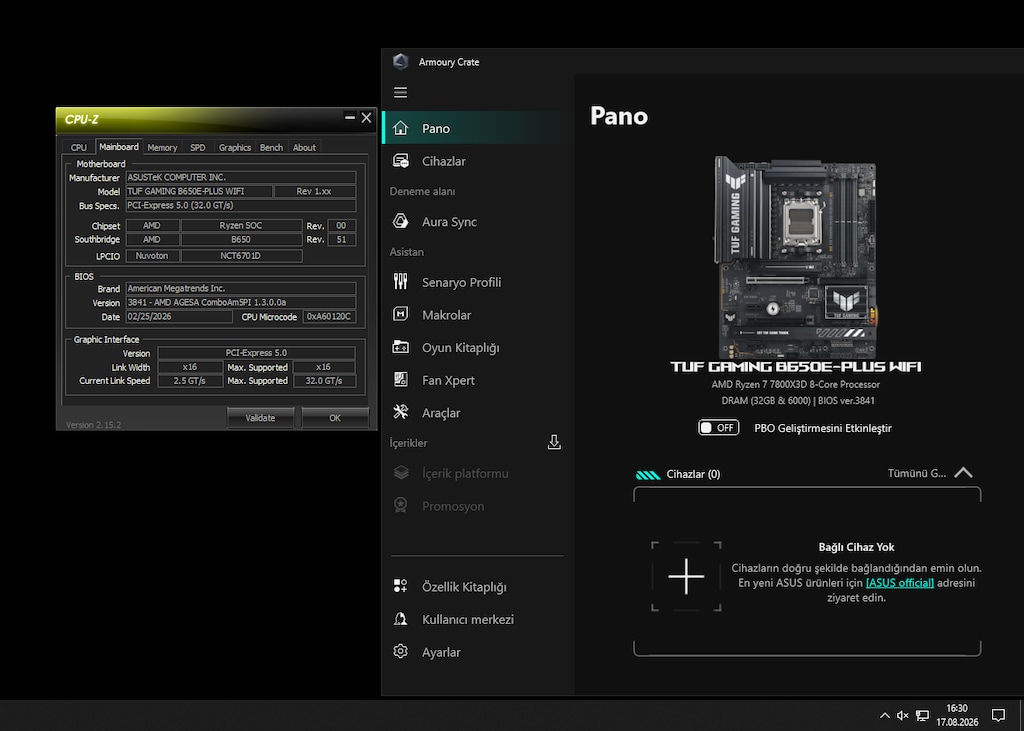1024x731 pixels.
Task: Click the Armoury Crate logo icon
Action: (400, 61)
